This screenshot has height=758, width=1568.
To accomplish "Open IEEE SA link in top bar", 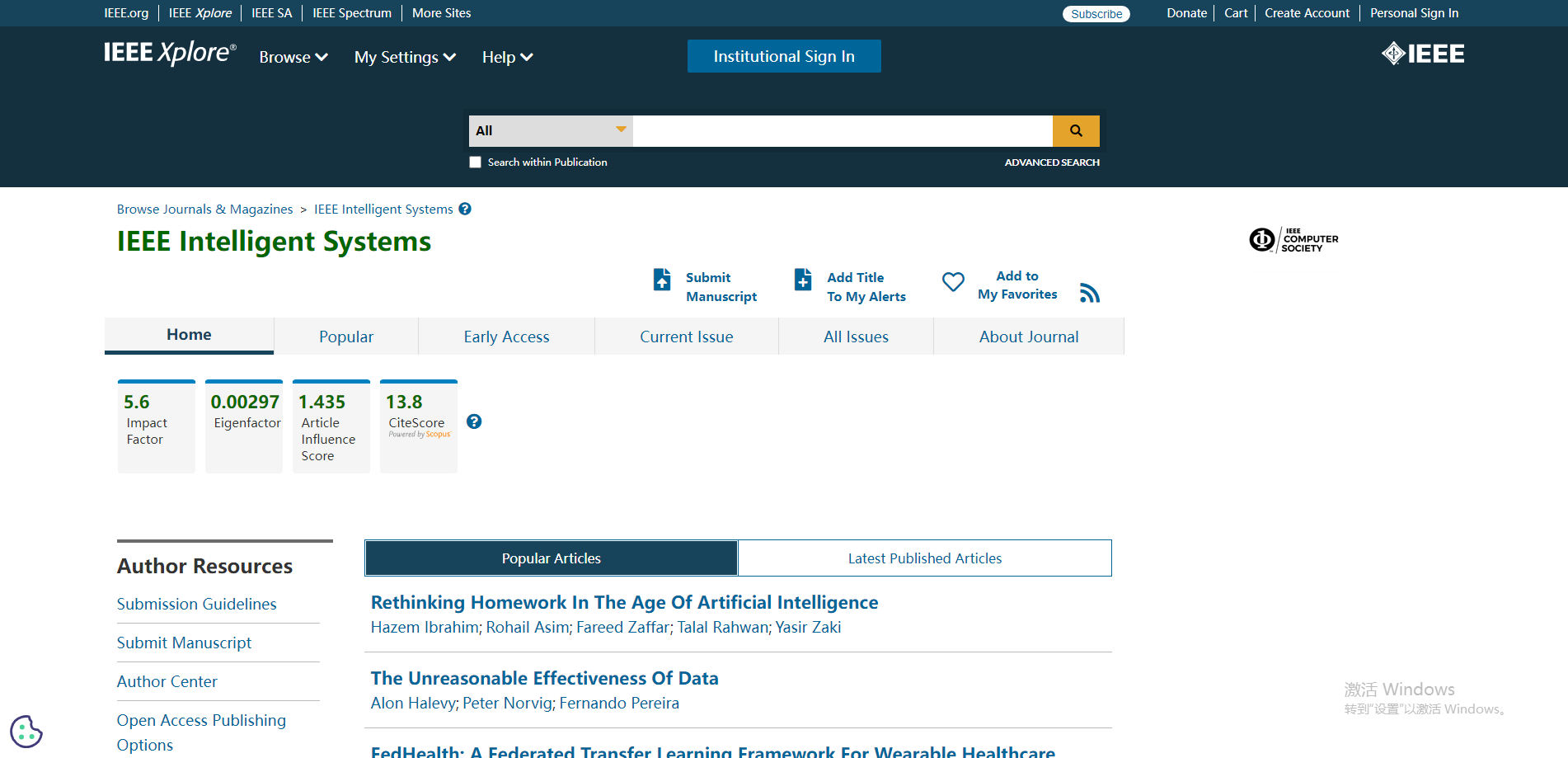I will 272,13.
